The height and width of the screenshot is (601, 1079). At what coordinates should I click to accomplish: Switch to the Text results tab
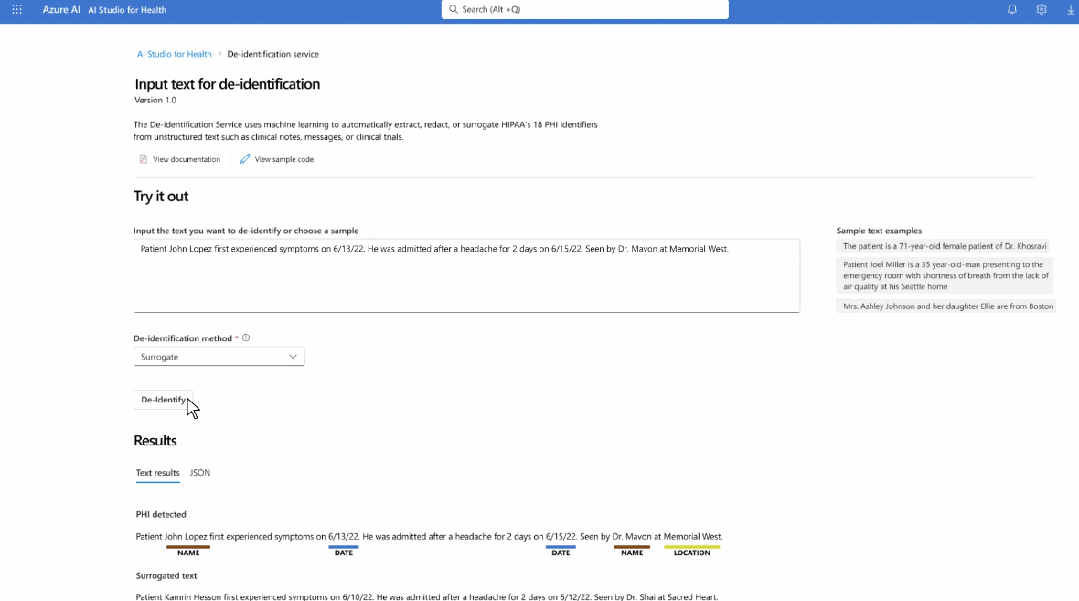pyautogui.click(x=158, y=473)
